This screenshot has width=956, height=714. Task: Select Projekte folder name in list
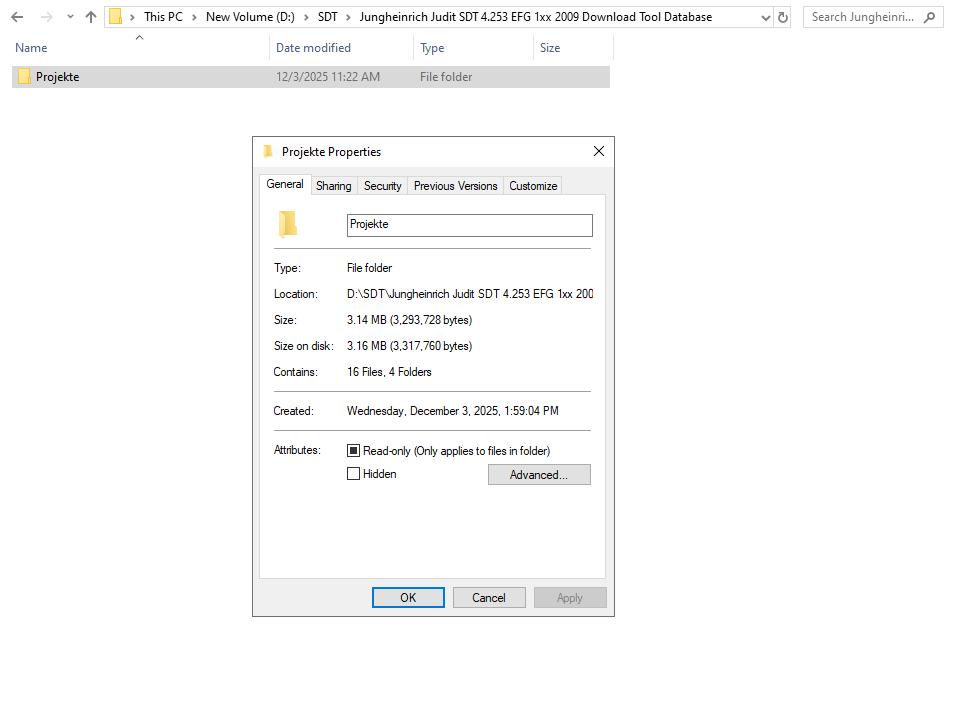(57, 77)
